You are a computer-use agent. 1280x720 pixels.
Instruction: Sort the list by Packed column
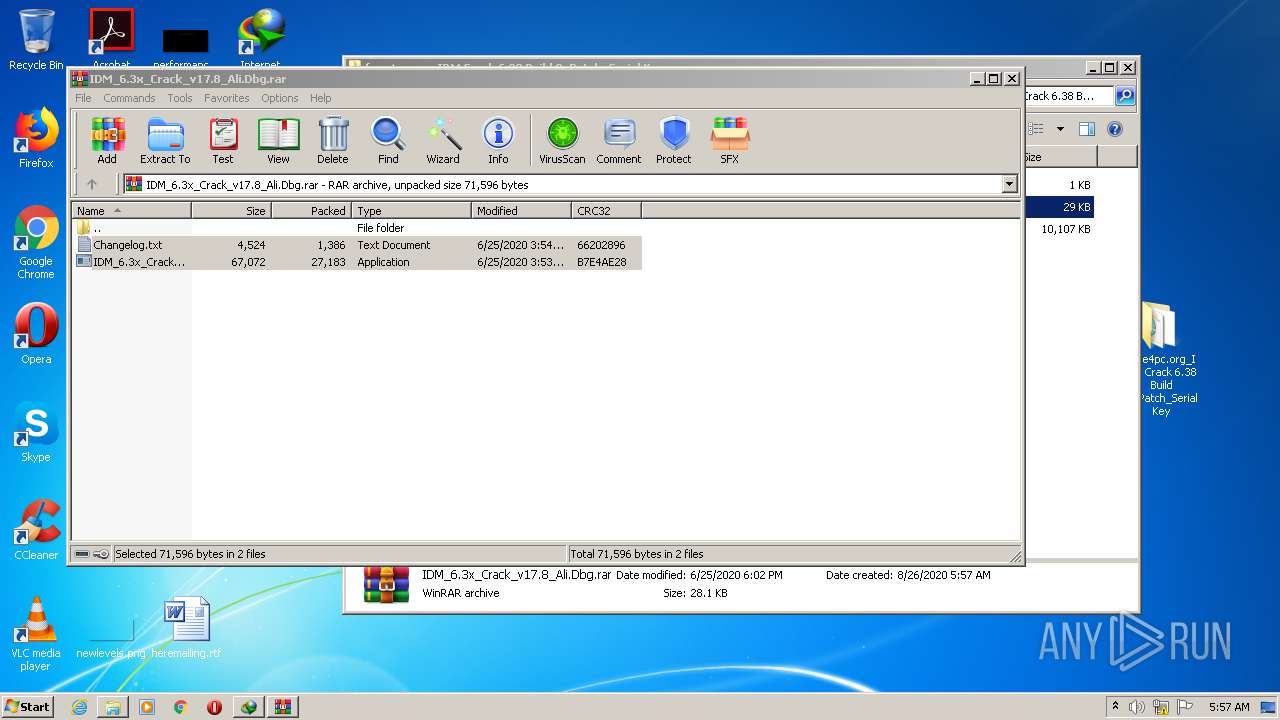[311, 211]
